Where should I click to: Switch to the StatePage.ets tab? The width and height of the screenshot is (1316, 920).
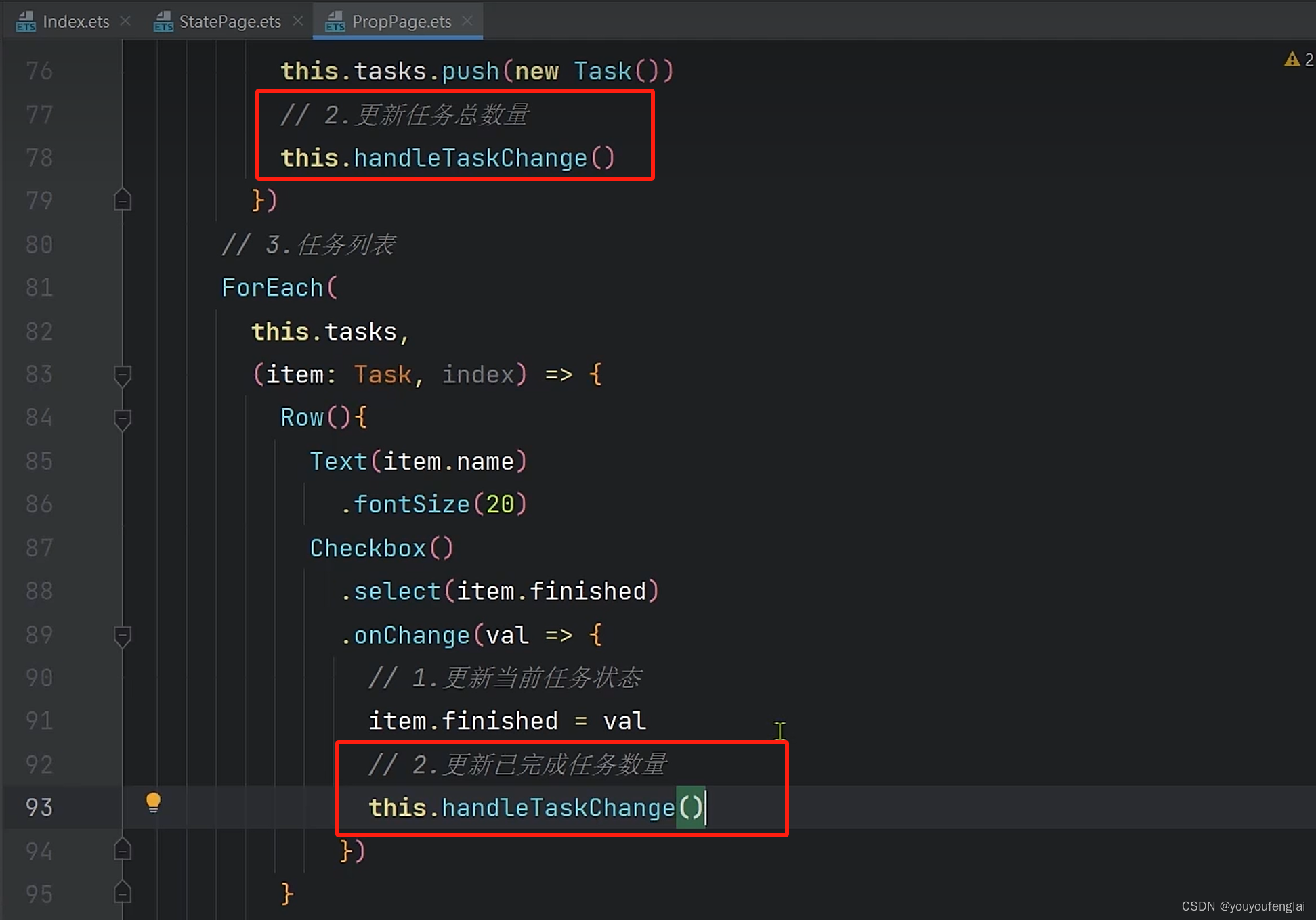coord(230,22)
